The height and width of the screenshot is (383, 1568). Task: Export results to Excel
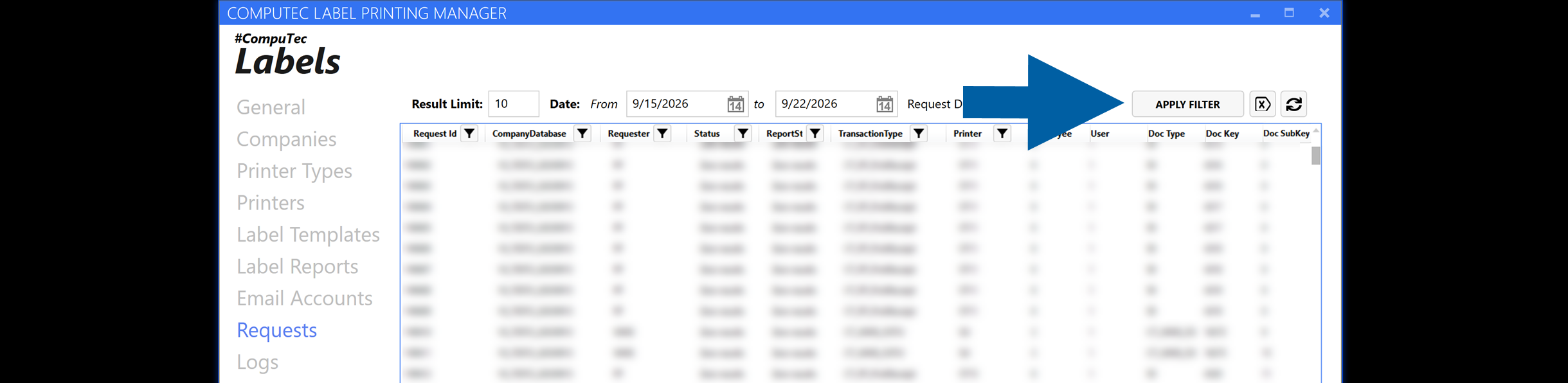1263,104
